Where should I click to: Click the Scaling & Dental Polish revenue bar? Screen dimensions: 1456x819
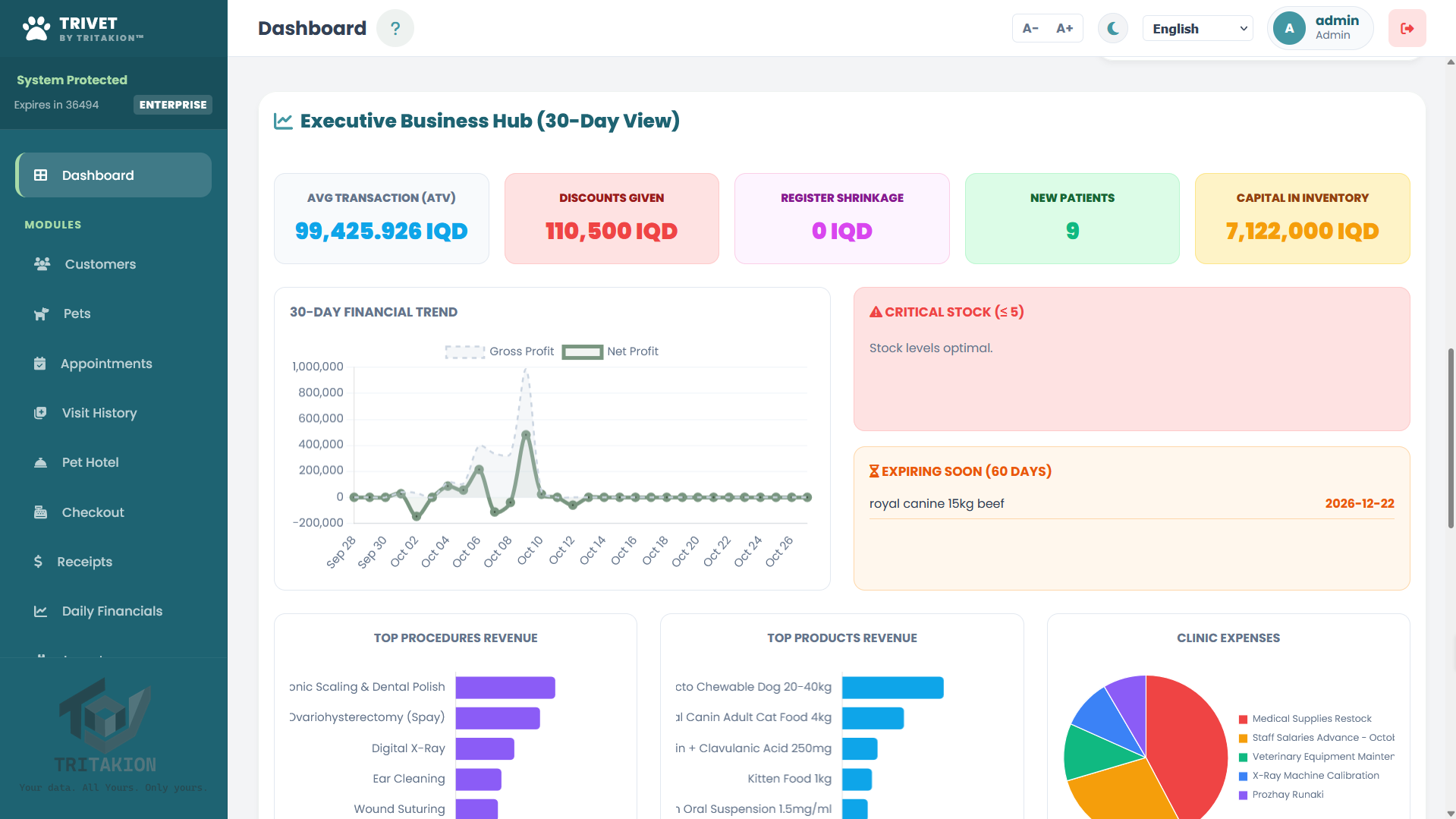505,688
